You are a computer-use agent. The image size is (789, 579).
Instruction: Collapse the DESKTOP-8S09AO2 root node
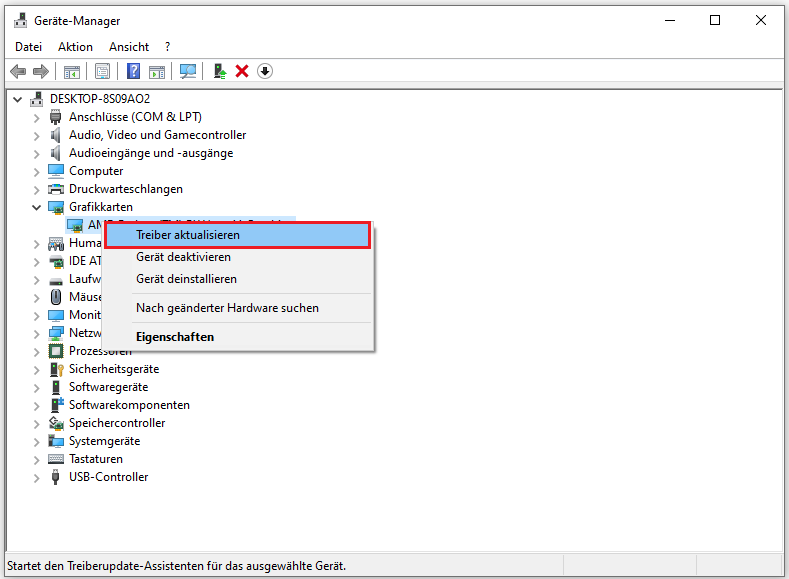coord(18,100)
